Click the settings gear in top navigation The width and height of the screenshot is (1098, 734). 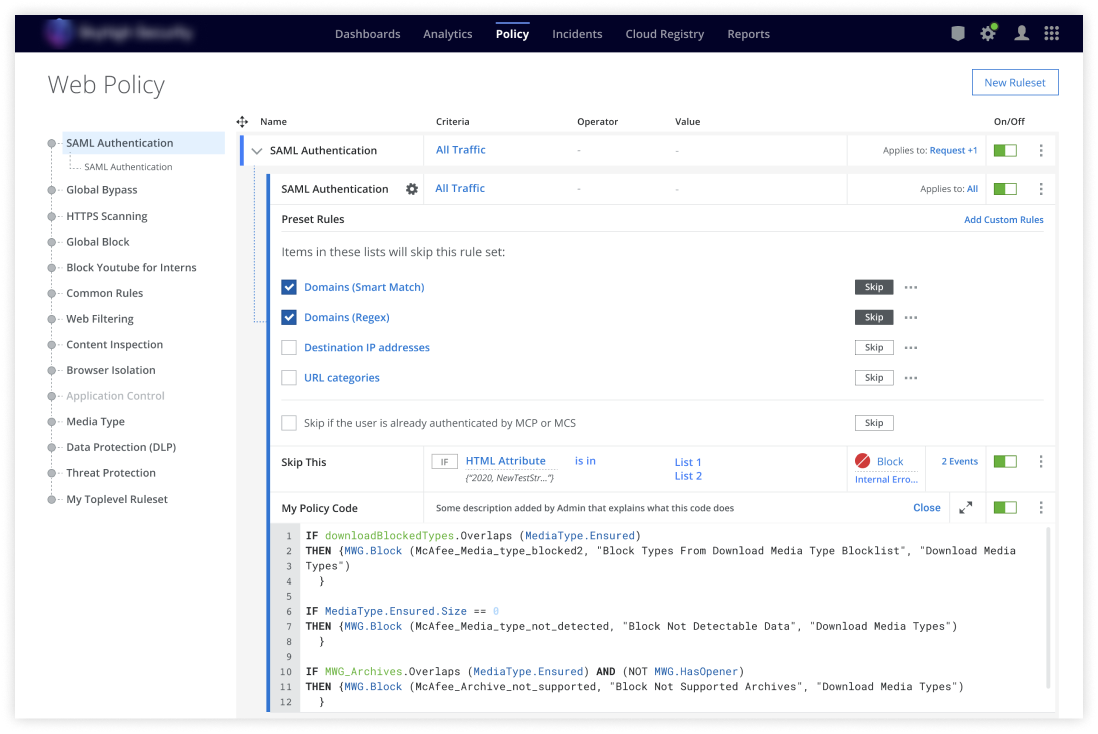pos(988,33)
